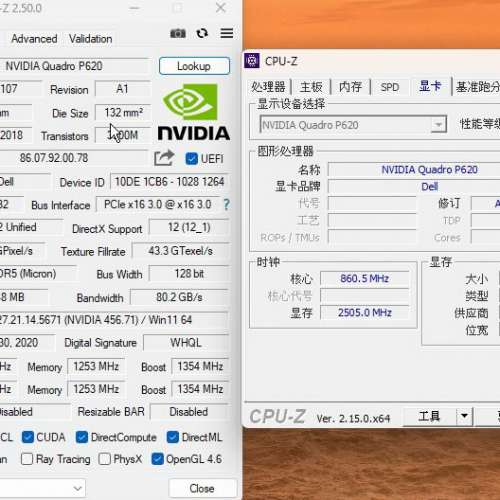Click the GPU name field NVIDIA Quadro P620
500x500 pixels.
73,66
